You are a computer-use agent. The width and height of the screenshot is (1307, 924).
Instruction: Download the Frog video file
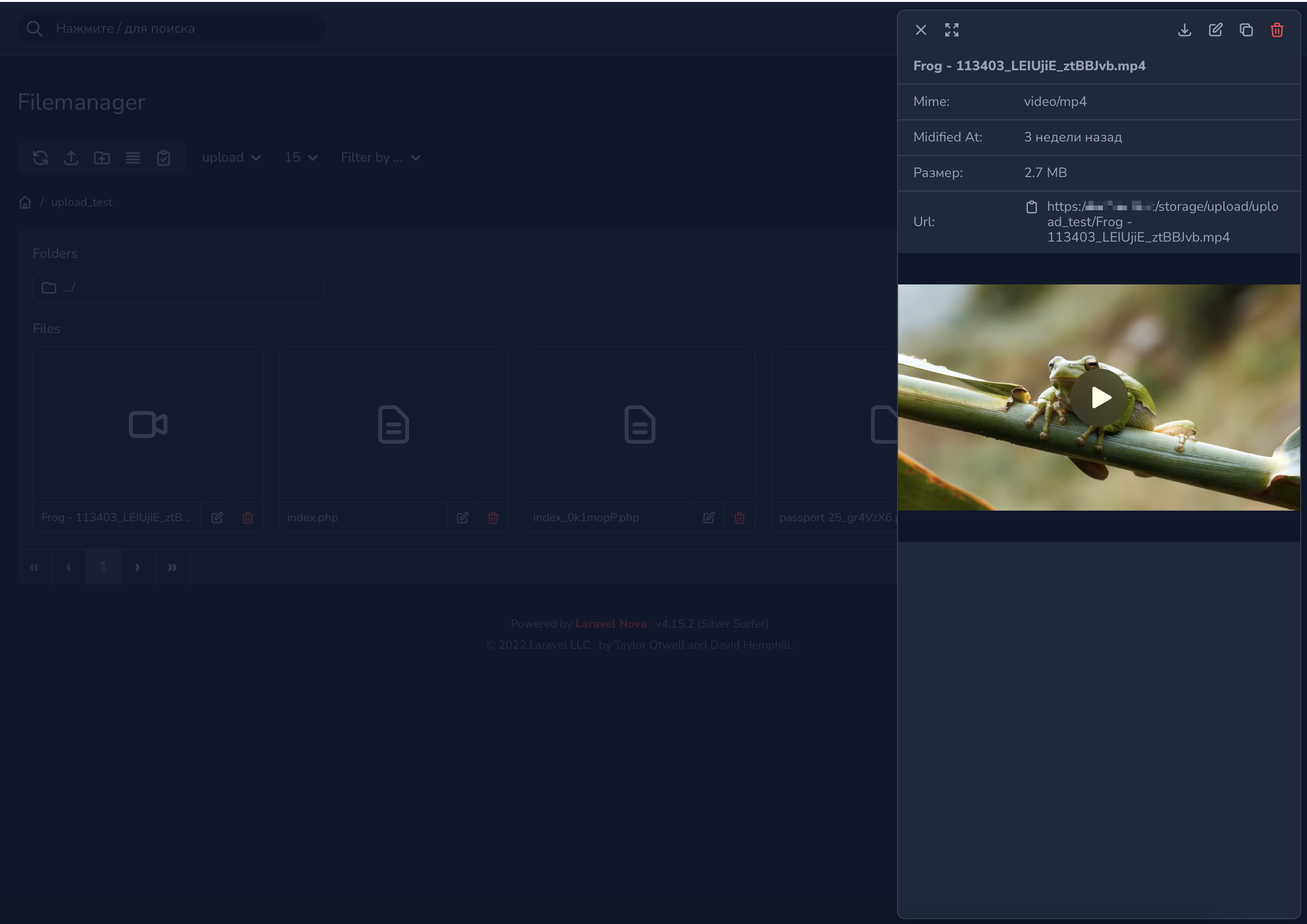pyautogui.click(x=1184, y=30)
